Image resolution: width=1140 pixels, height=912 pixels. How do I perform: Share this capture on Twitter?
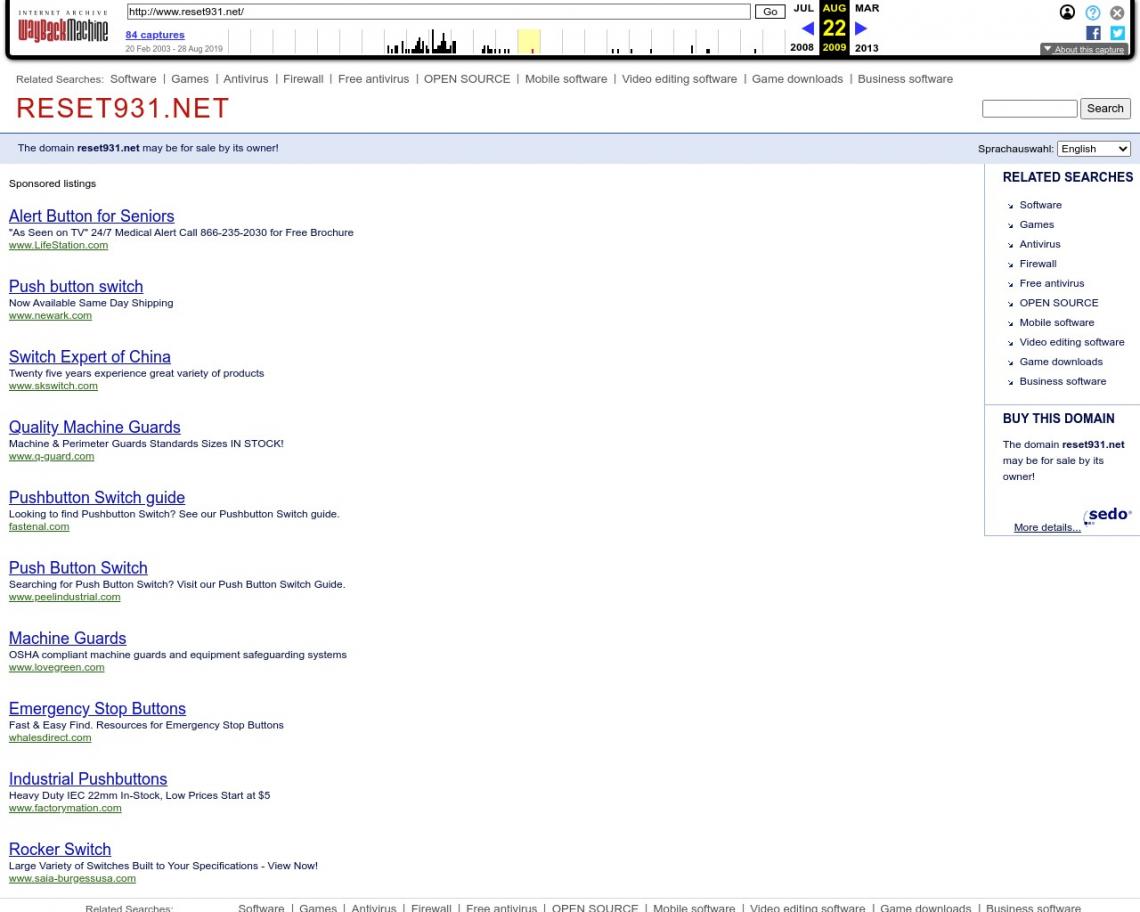coord(1117,33)
